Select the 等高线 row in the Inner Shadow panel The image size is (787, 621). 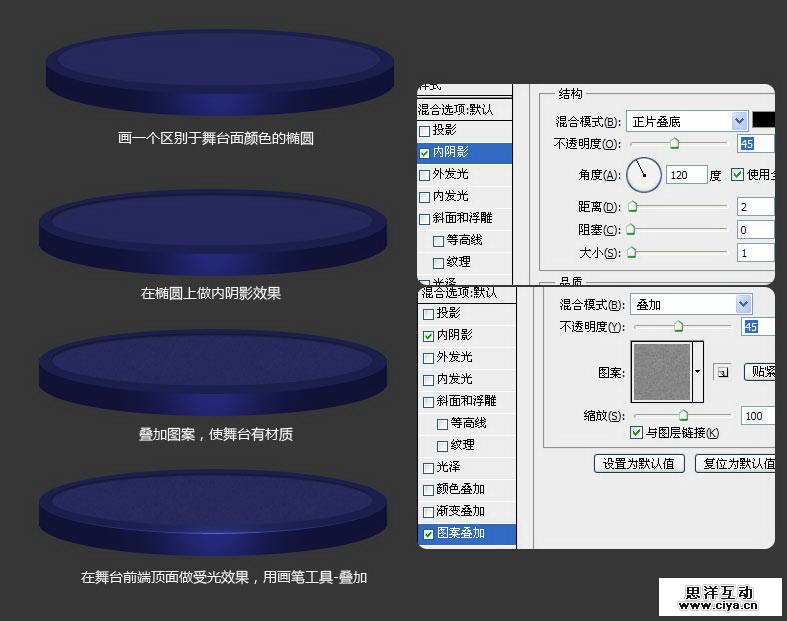tap(464, 240)
